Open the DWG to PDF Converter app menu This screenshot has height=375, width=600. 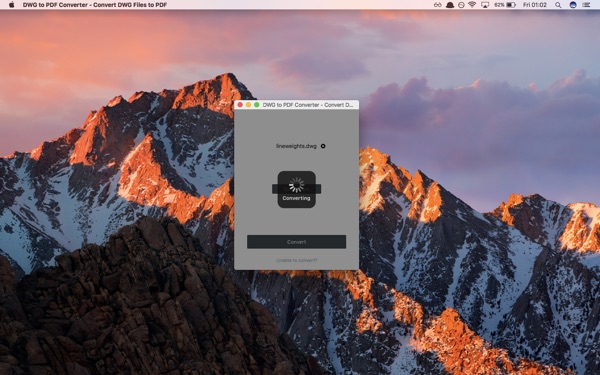coord(95,5)
